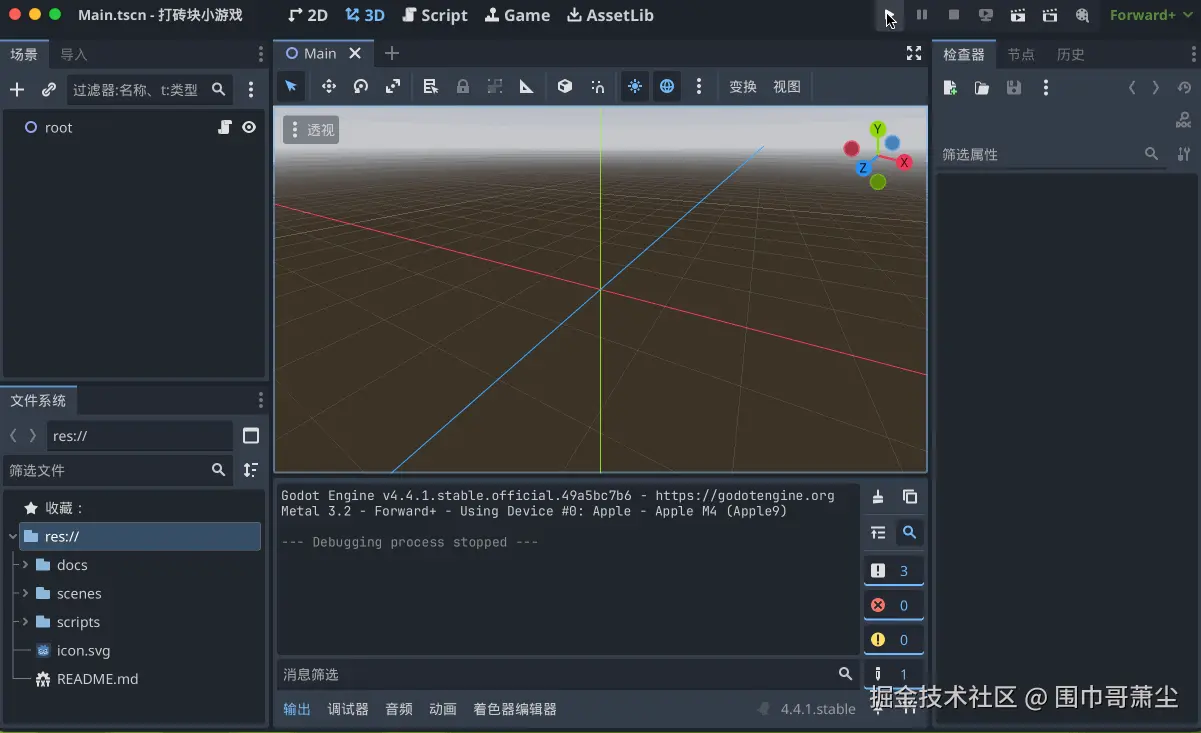This screenshot has width=1201, height=733.
Task: Toggle visibility of root node
Action: (249, 127)
